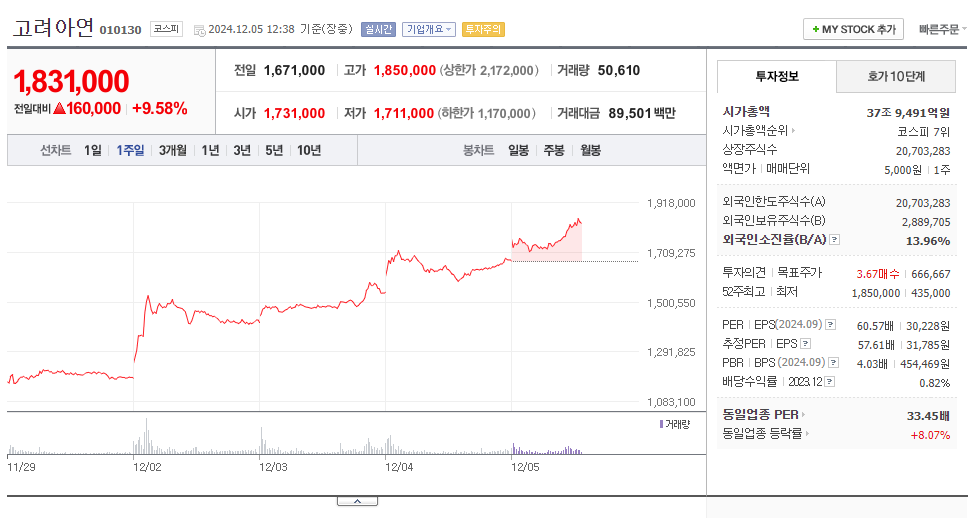Open help icon beside 배당수익률 2023.12
The width and height of the screenshot is (976, 518).
tap(829, 382)
